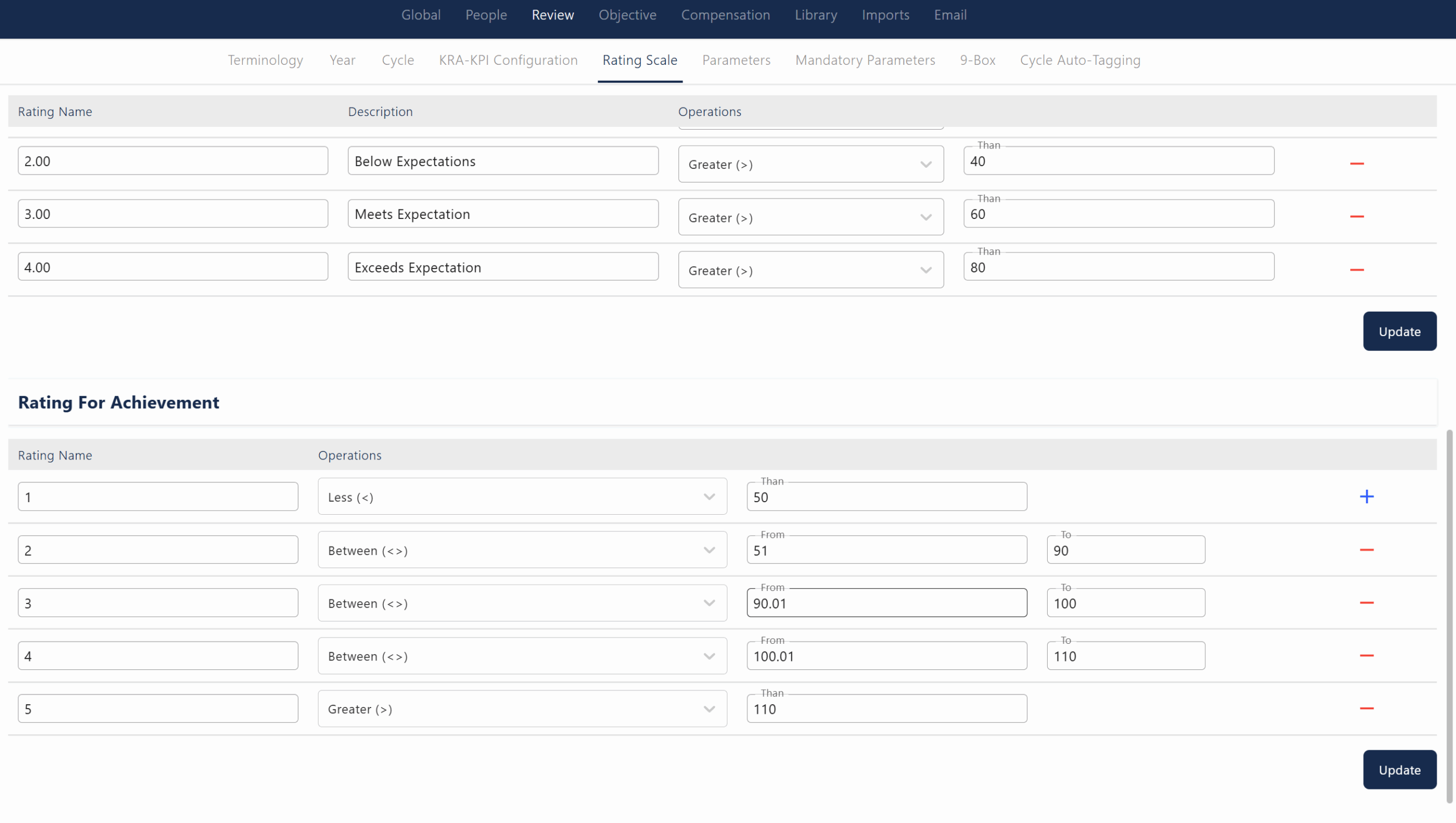Click the Than field containing 50
Screen dimensions: 1456x823
pyautogui.click(x=887, y=497)
